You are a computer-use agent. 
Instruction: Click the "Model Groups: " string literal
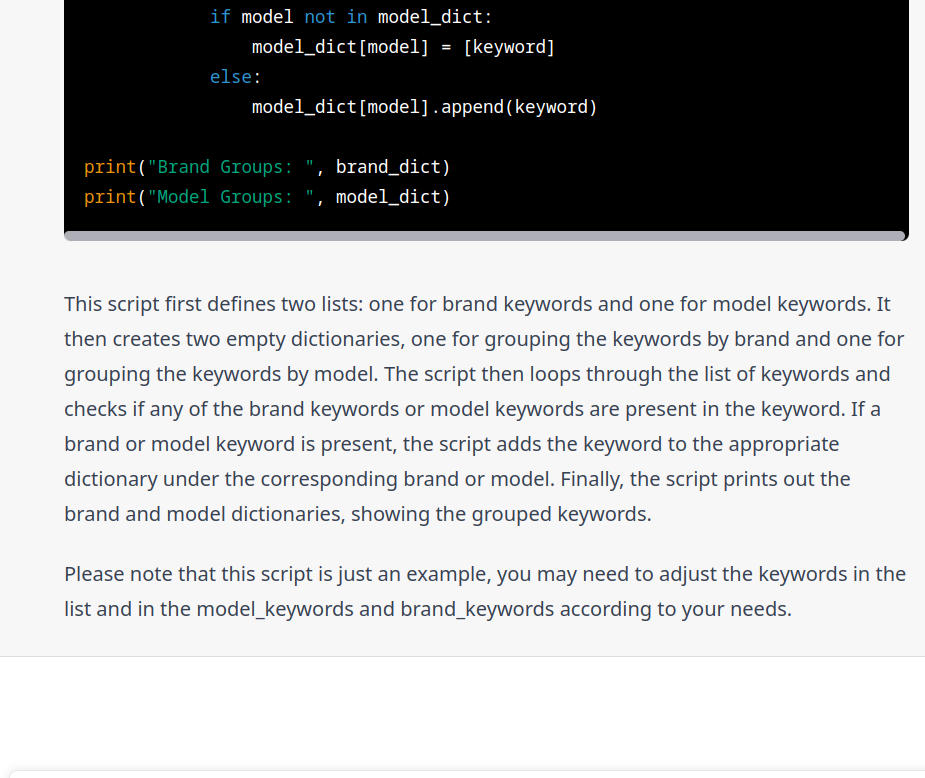(231, 197)
